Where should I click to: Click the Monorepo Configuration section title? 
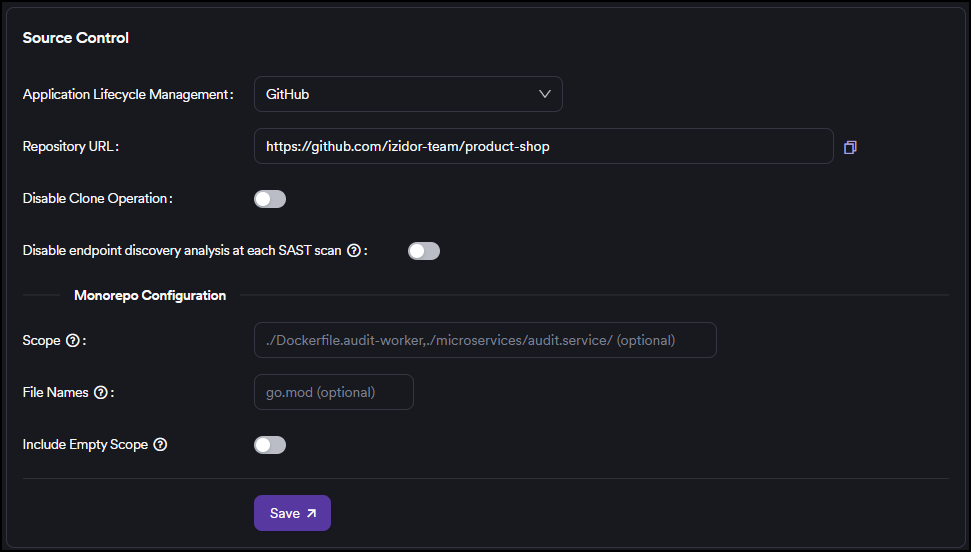coord(150,296)
